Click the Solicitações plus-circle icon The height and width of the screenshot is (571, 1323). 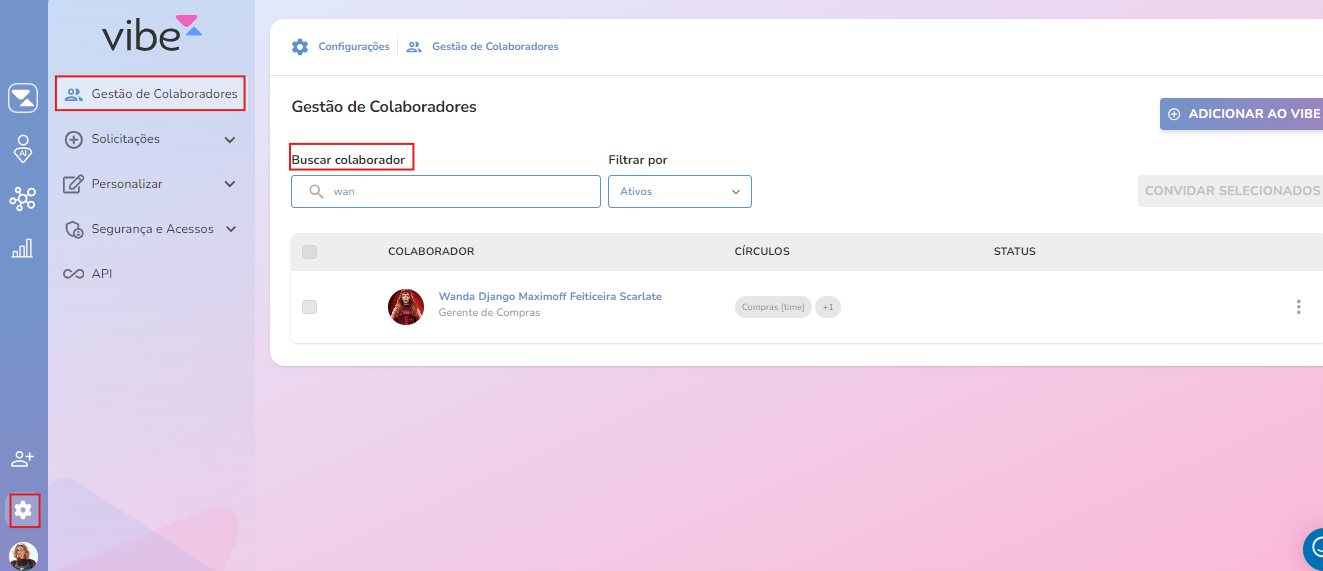point(73,140)
